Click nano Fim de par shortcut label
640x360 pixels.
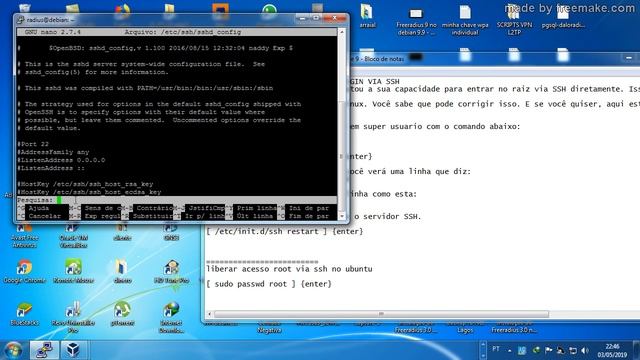[x=309, y=216]
